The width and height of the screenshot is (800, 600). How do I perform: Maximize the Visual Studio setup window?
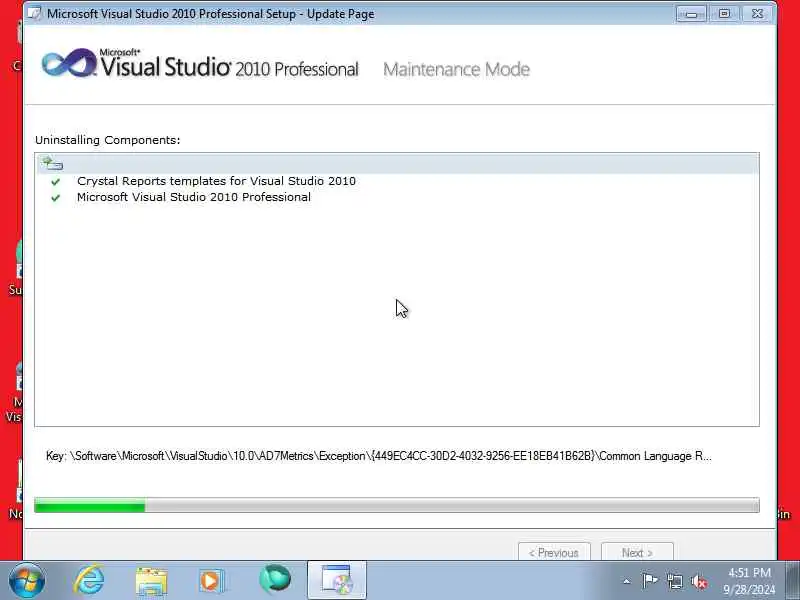click(724, 14)
